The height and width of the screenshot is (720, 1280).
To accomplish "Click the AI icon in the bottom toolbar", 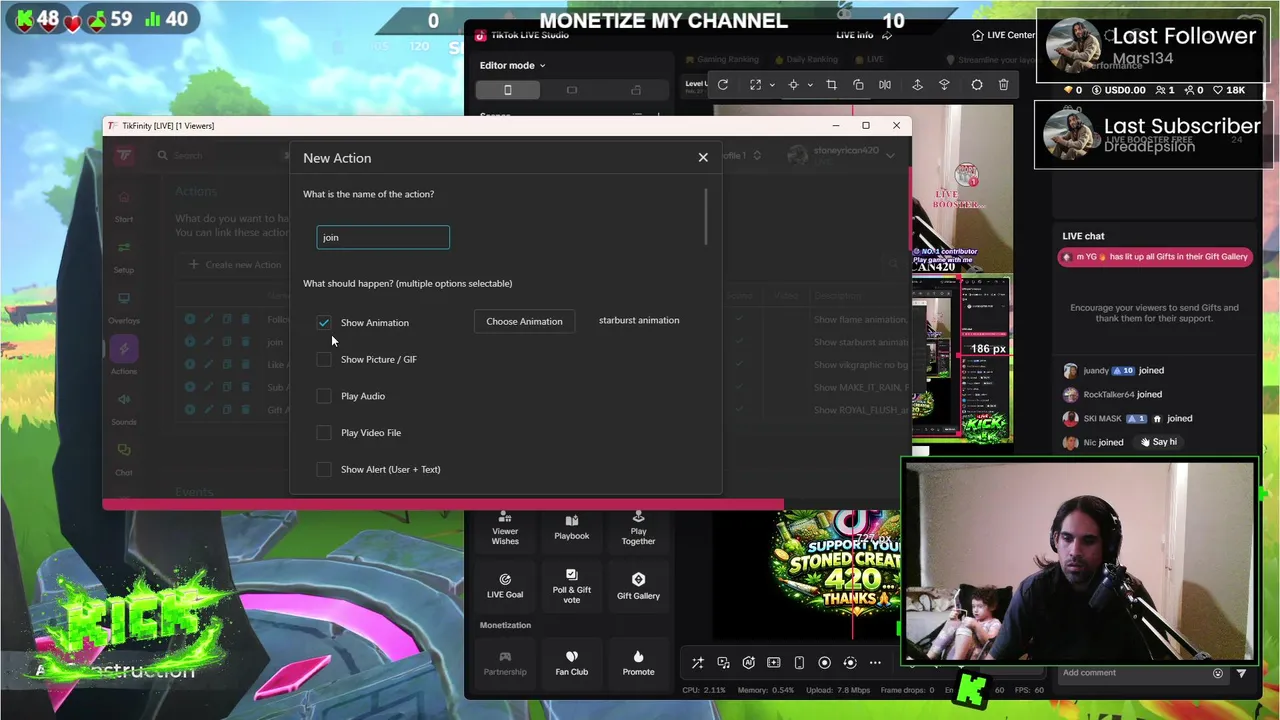I will [748, 663].
